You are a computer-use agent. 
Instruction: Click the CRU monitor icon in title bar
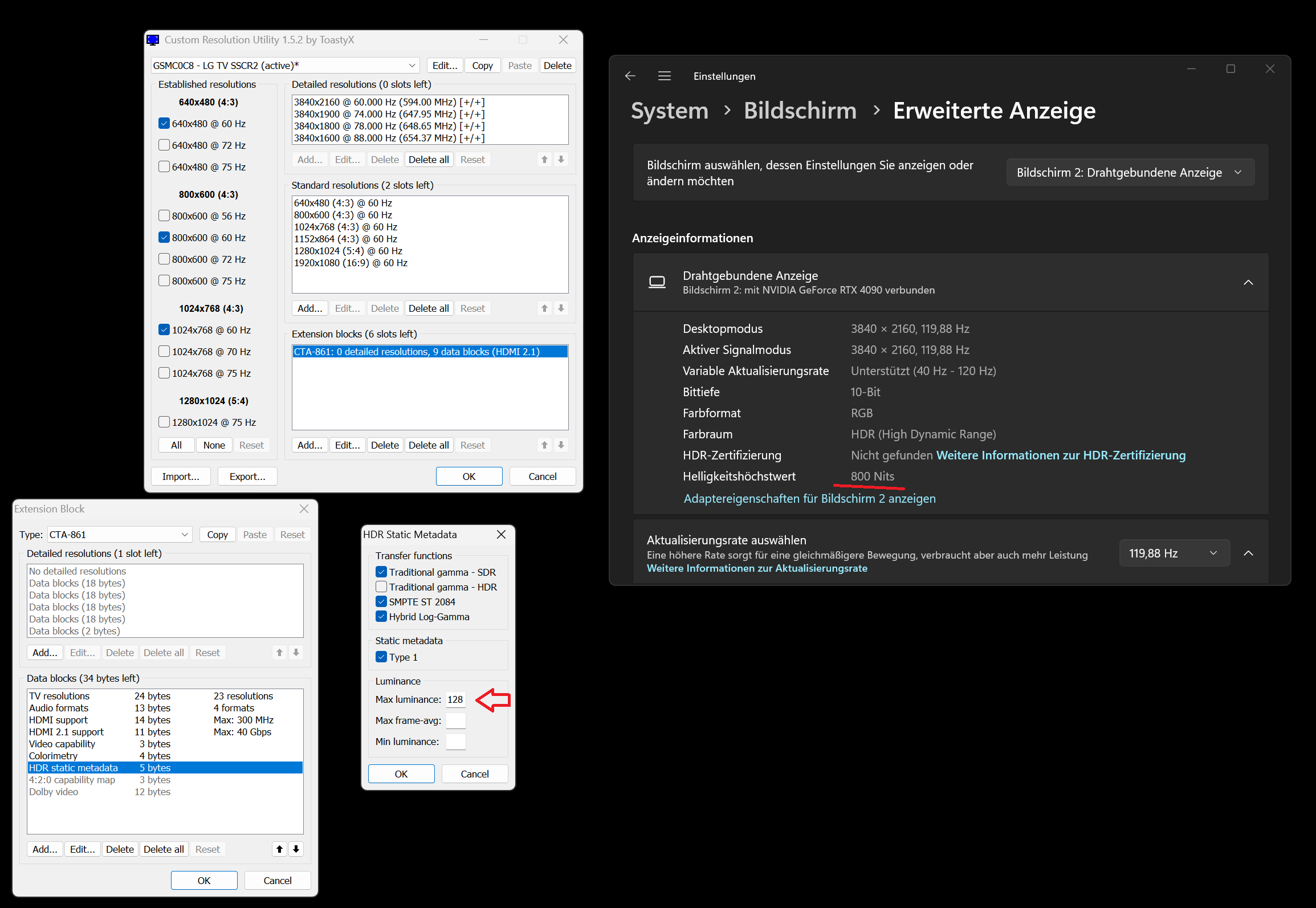click(153, 40)
